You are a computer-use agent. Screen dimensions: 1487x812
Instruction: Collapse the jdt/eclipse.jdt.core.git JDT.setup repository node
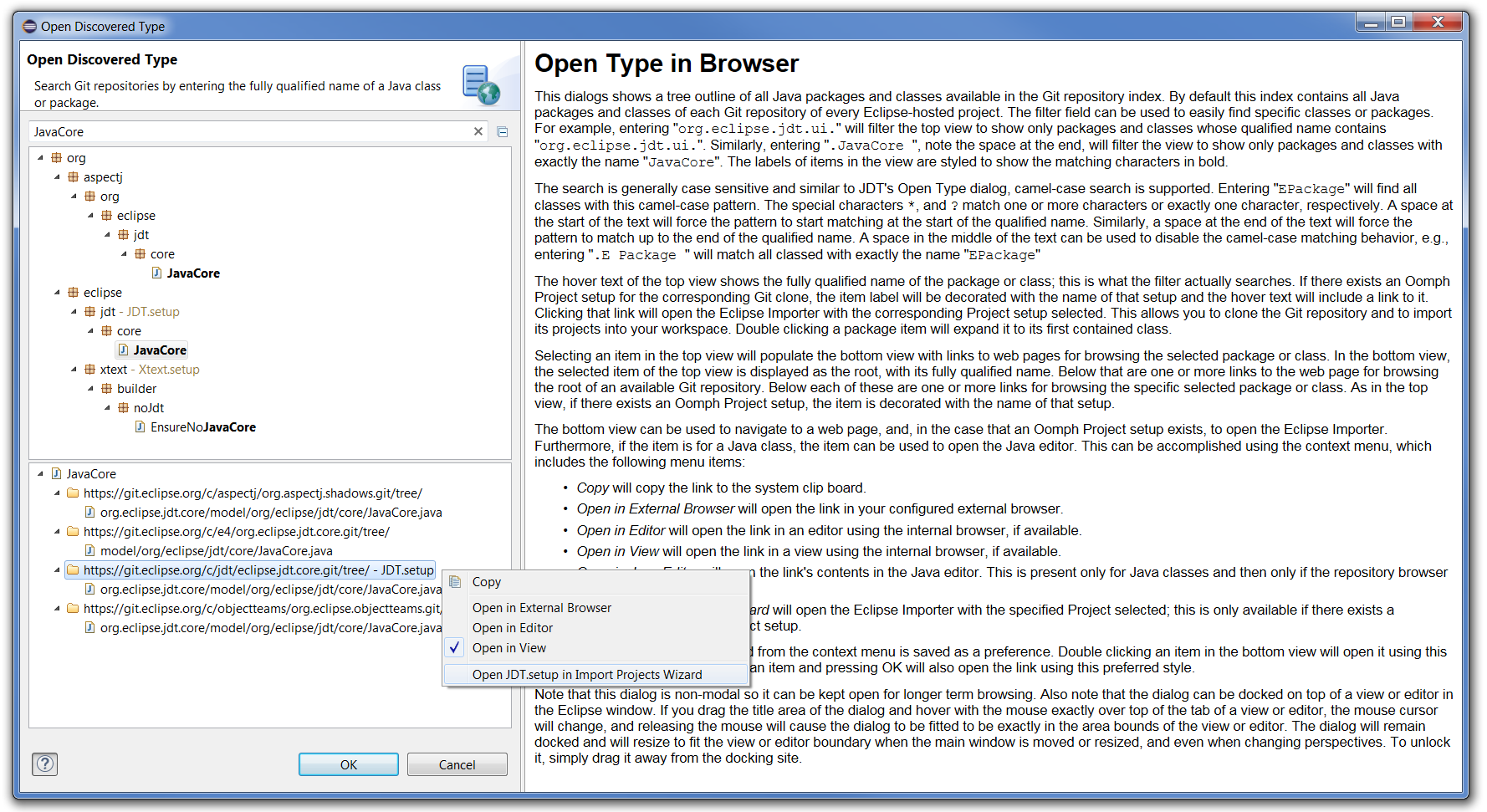(58, 569)
